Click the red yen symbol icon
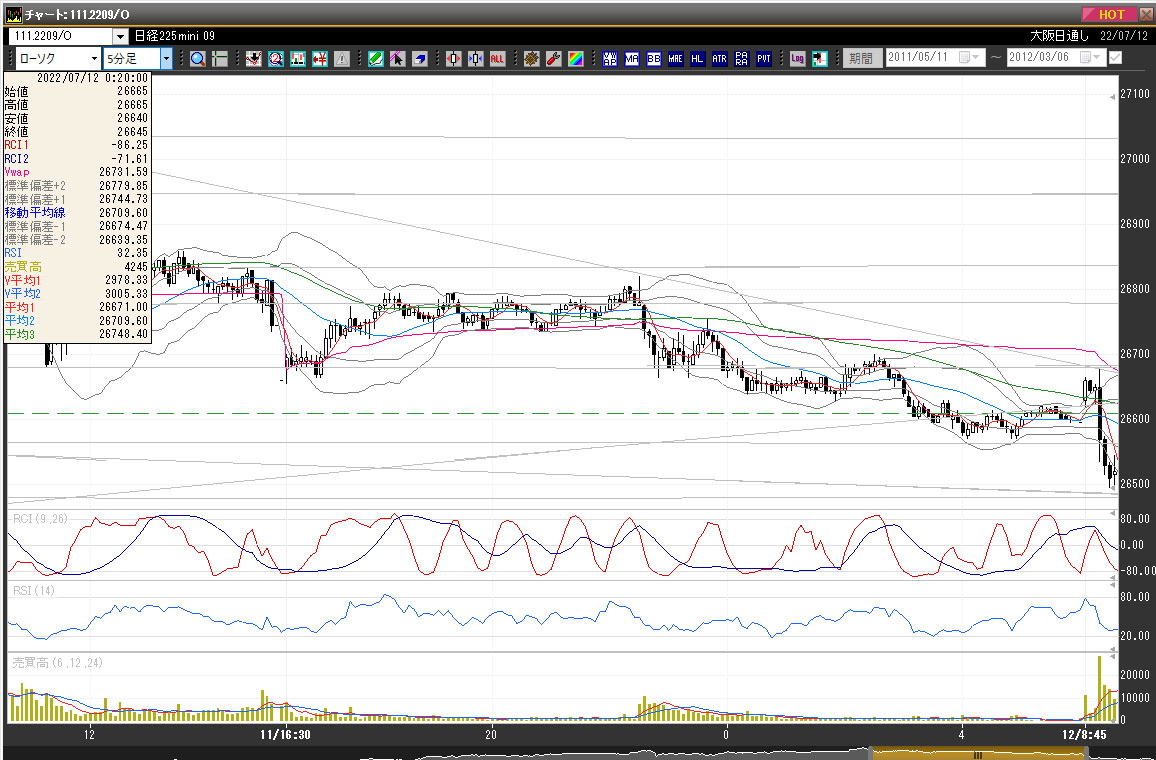The width and height of the screenshot is (1156, 760). 320,58
